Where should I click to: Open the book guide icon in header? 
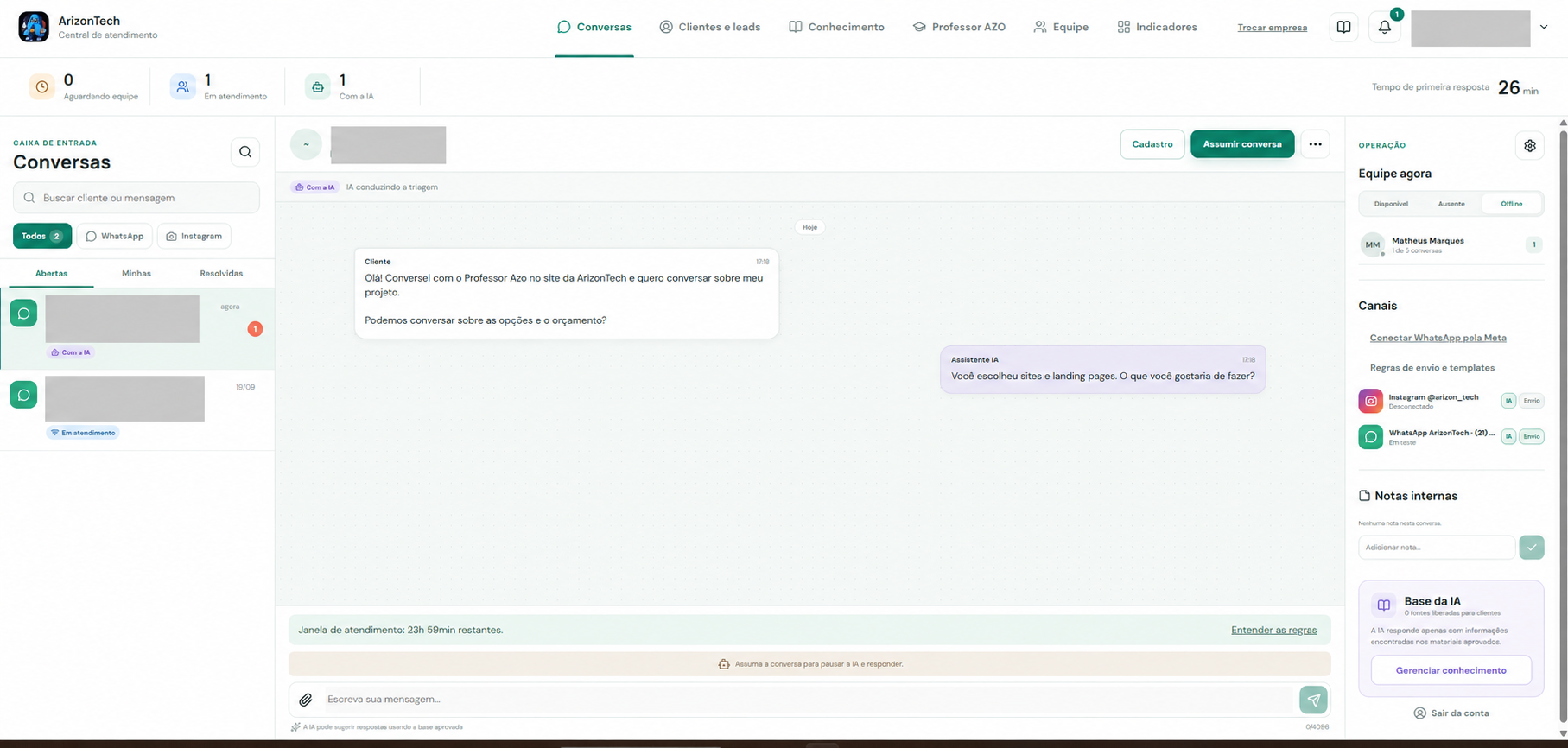coord(1343,28)
